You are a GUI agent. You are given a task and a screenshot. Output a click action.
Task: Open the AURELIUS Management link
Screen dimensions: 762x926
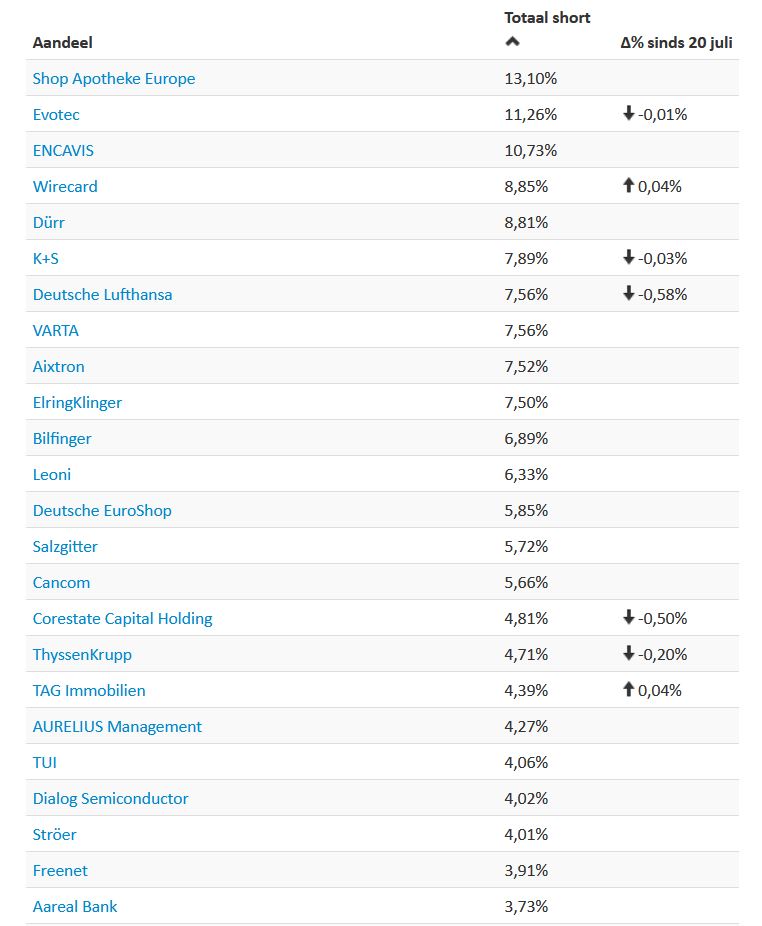coord(117,726)
